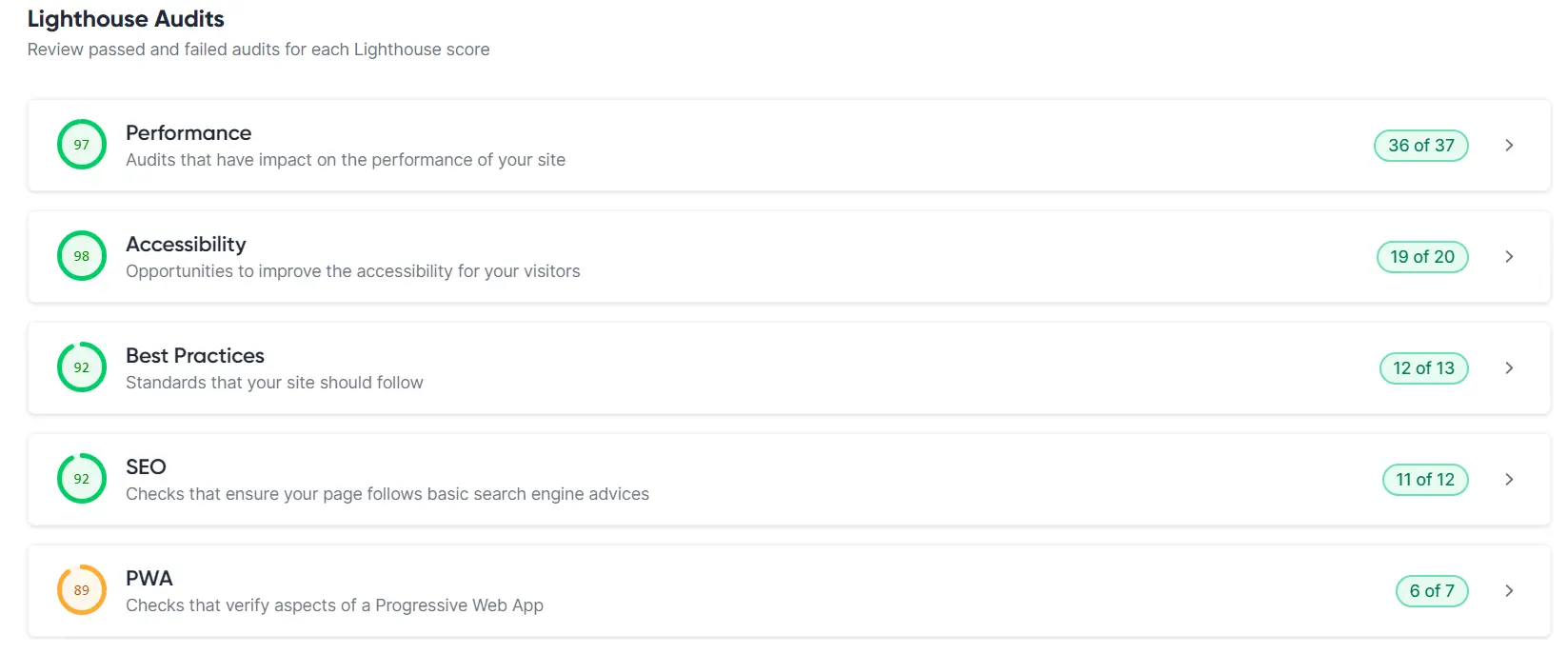Click the Performance score gauge showing 97
This screenshot has width=1568, height=654.
82,145
